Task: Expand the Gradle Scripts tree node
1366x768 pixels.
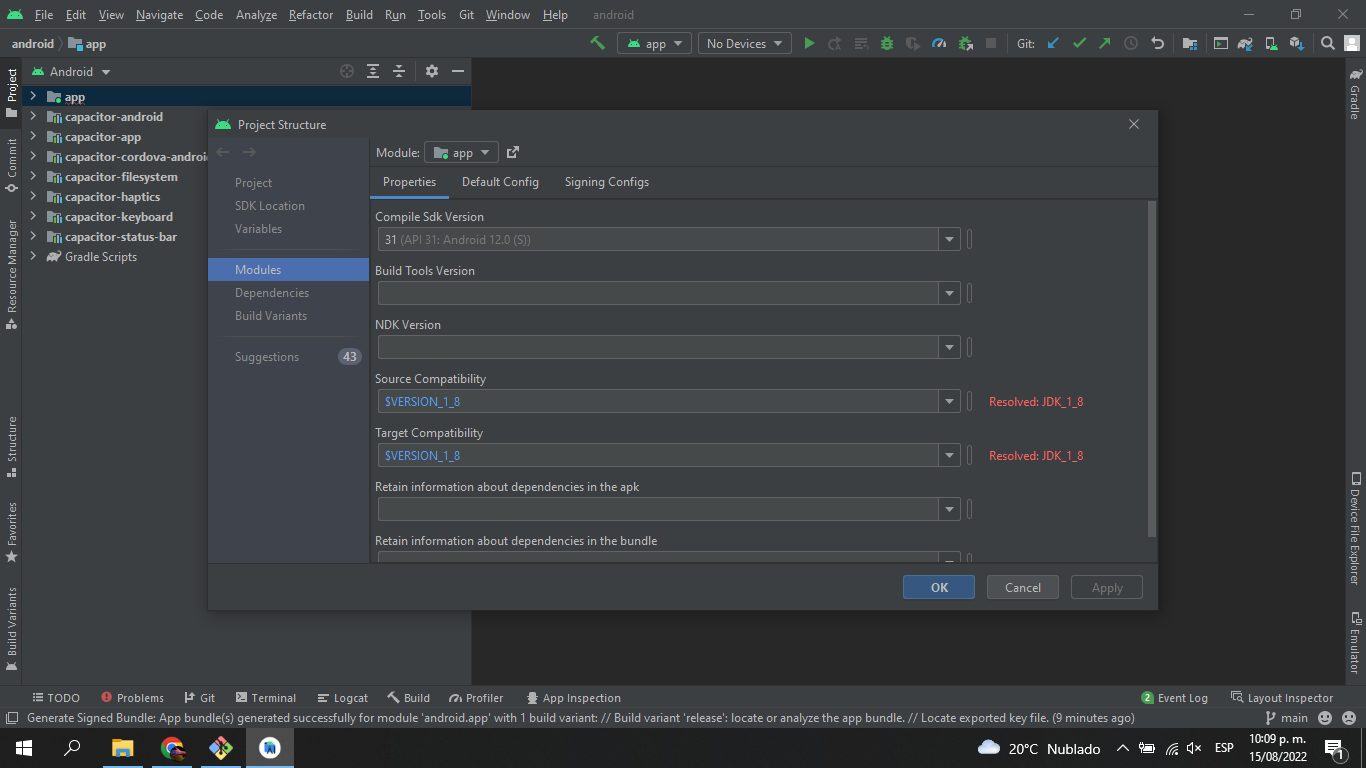Action: pyautogui.click(x=32, y=257)
